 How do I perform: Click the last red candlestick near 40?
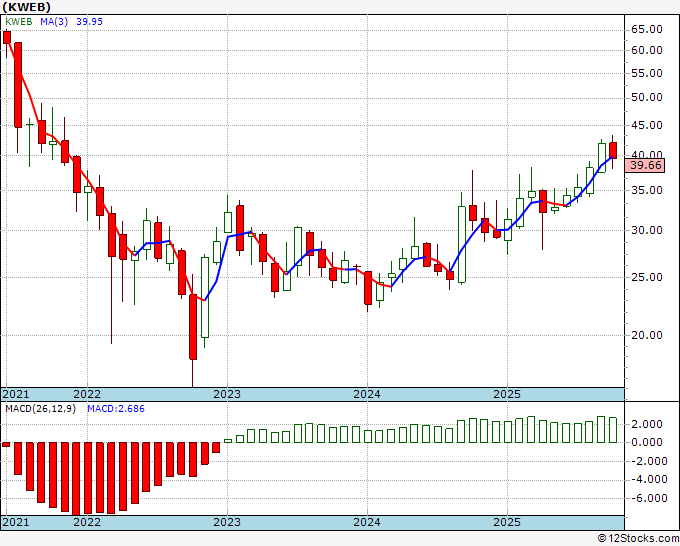pyautogui.click(x=613, y=150)
